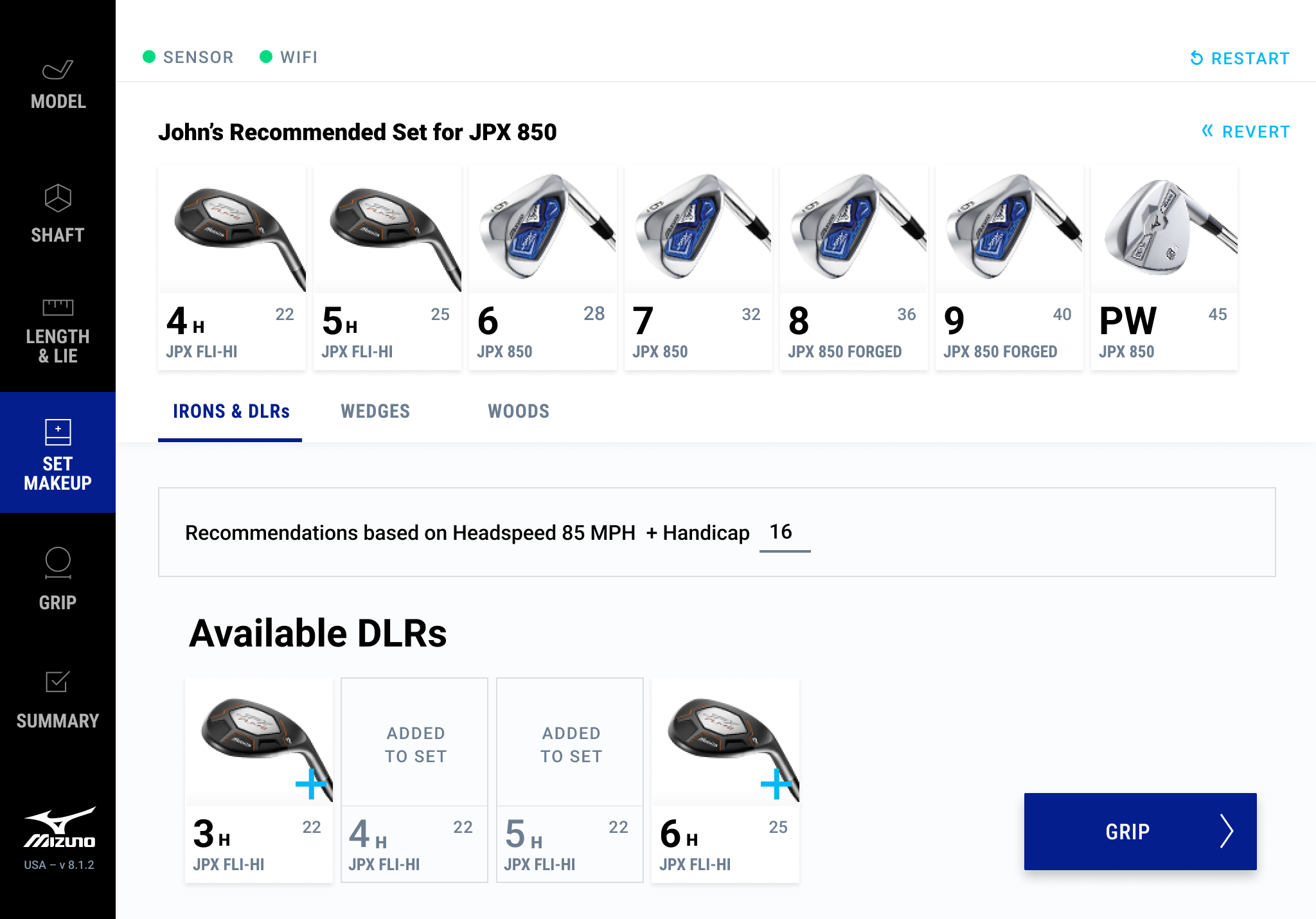Edit the handicap value of 16
This screenshot has height=919, width=1316.
(x=783, y=533)
